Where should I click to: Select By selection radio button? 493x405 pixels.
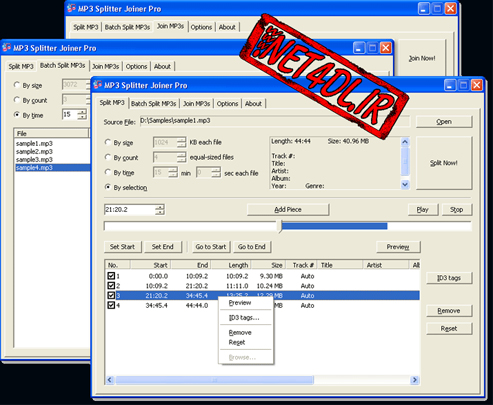108,187
